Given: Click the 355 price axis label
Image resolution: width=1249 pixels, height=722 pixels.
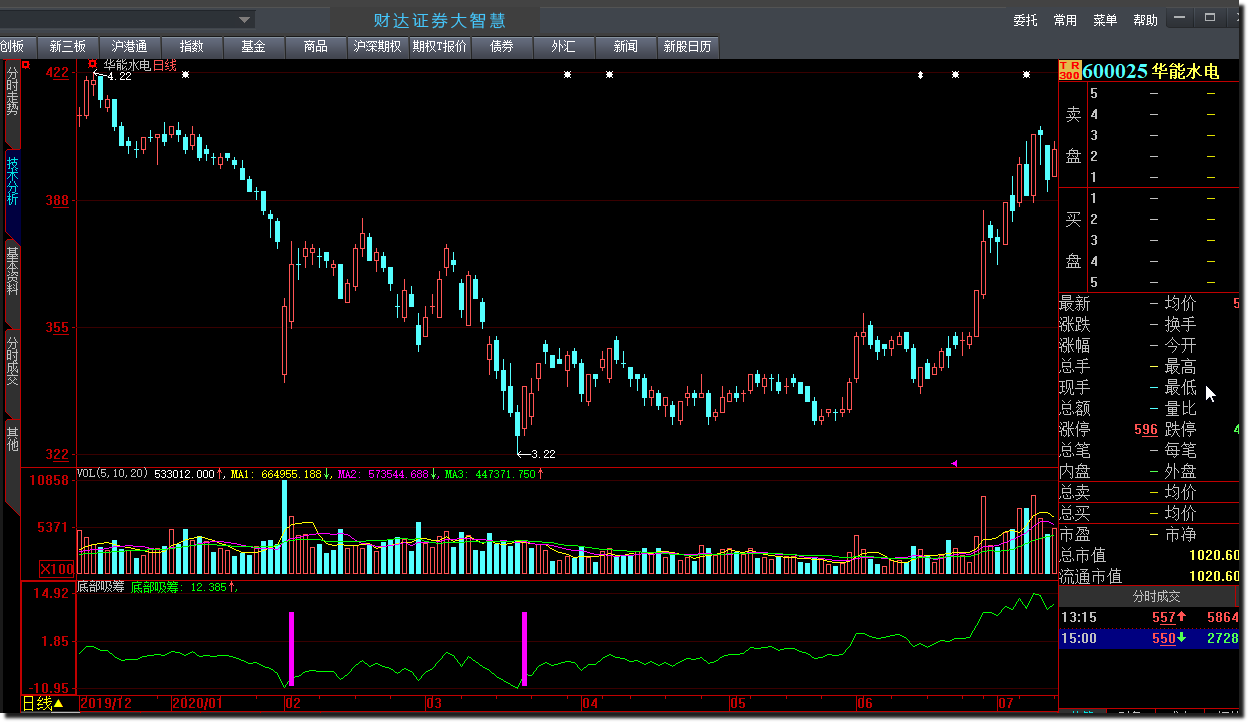Looking at the screenshot, I should click(x=57, y=327).
